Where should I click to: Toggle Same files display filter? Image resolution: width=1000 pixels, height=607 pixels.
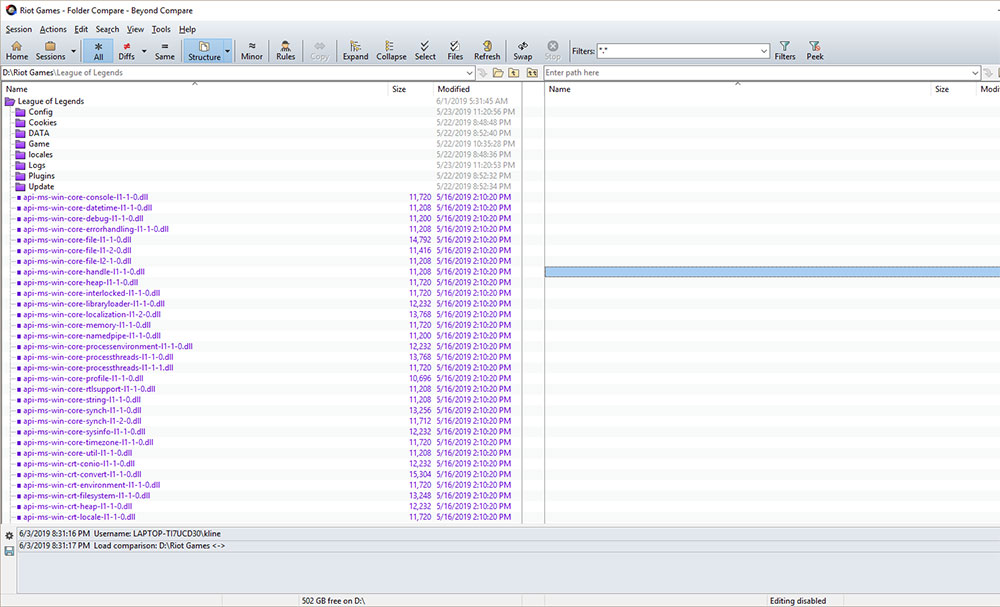[x=165, y=50]
